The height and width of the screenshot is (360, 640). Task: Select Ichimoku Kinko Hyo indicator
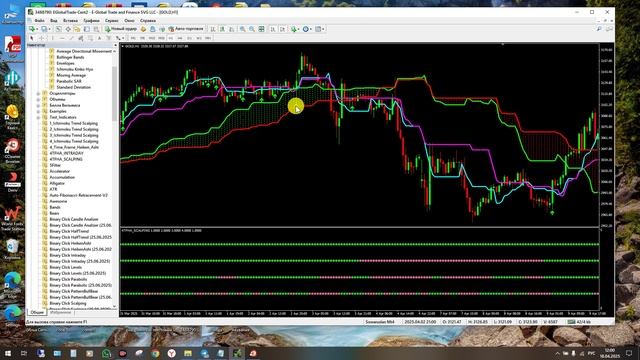point(75,69)
